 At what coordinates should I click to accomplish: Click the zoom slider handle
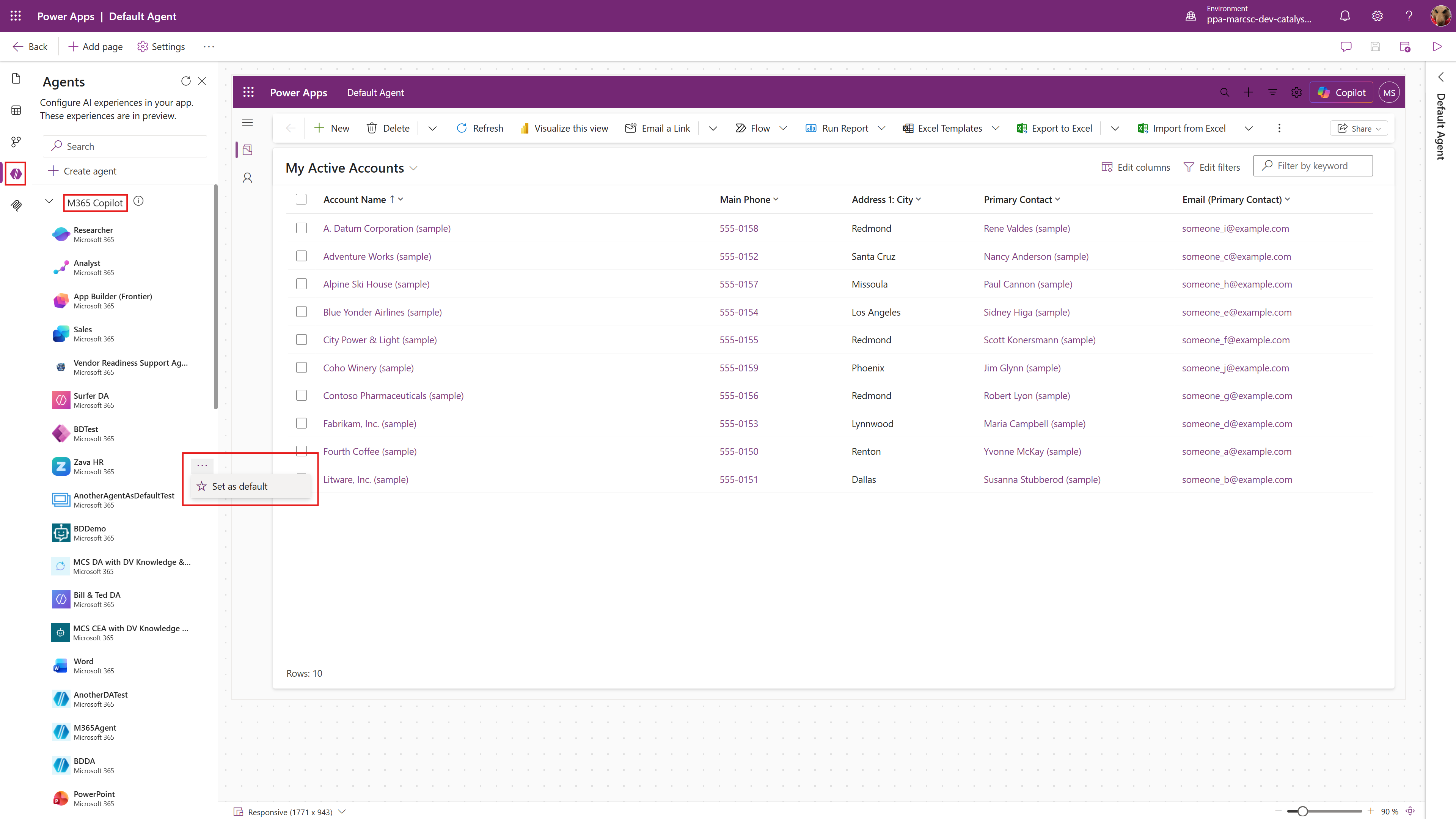[1302, 811]
